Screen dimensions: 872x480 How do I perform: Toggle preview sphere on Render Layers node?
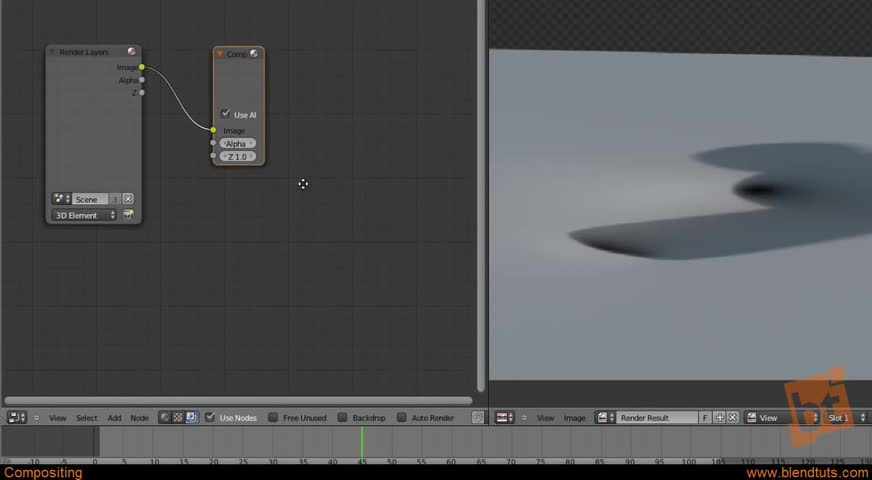click(132, 51)
